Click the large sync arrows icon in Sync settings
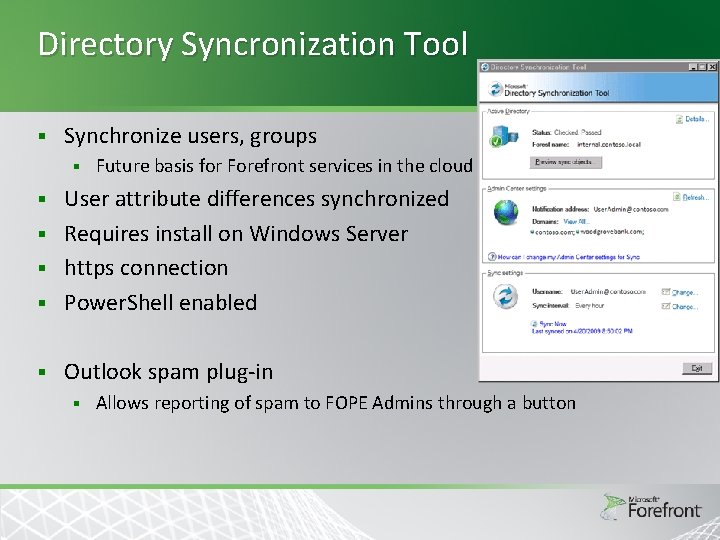Screen dimensions: 720x540 point(506,297)
